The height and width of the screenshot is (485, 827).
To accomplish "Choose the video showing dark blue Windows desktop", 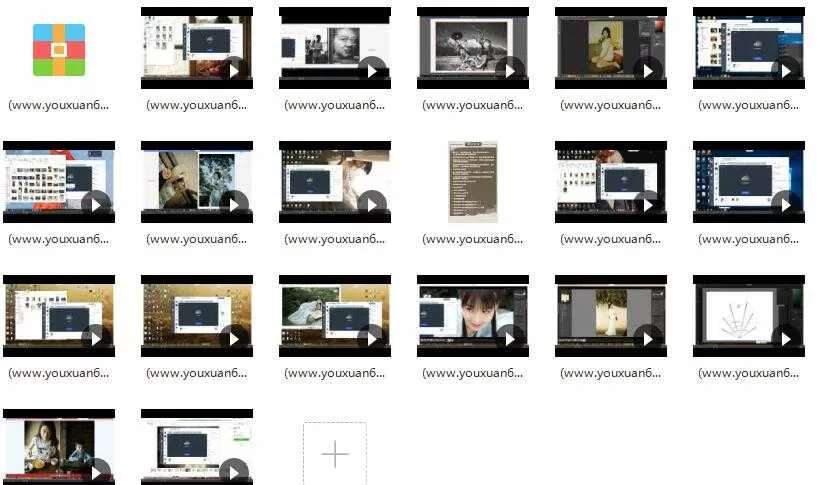I will [x=748, y=182].
